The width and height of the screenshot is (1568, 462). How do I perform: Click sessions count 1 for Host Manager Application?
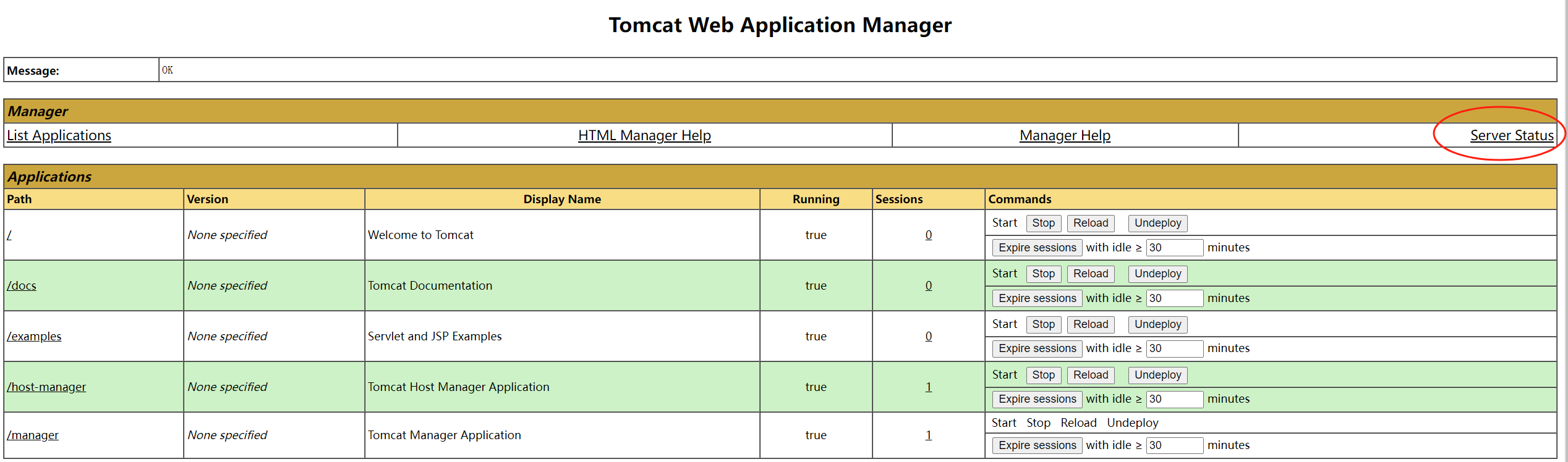(x=929, y=387)
